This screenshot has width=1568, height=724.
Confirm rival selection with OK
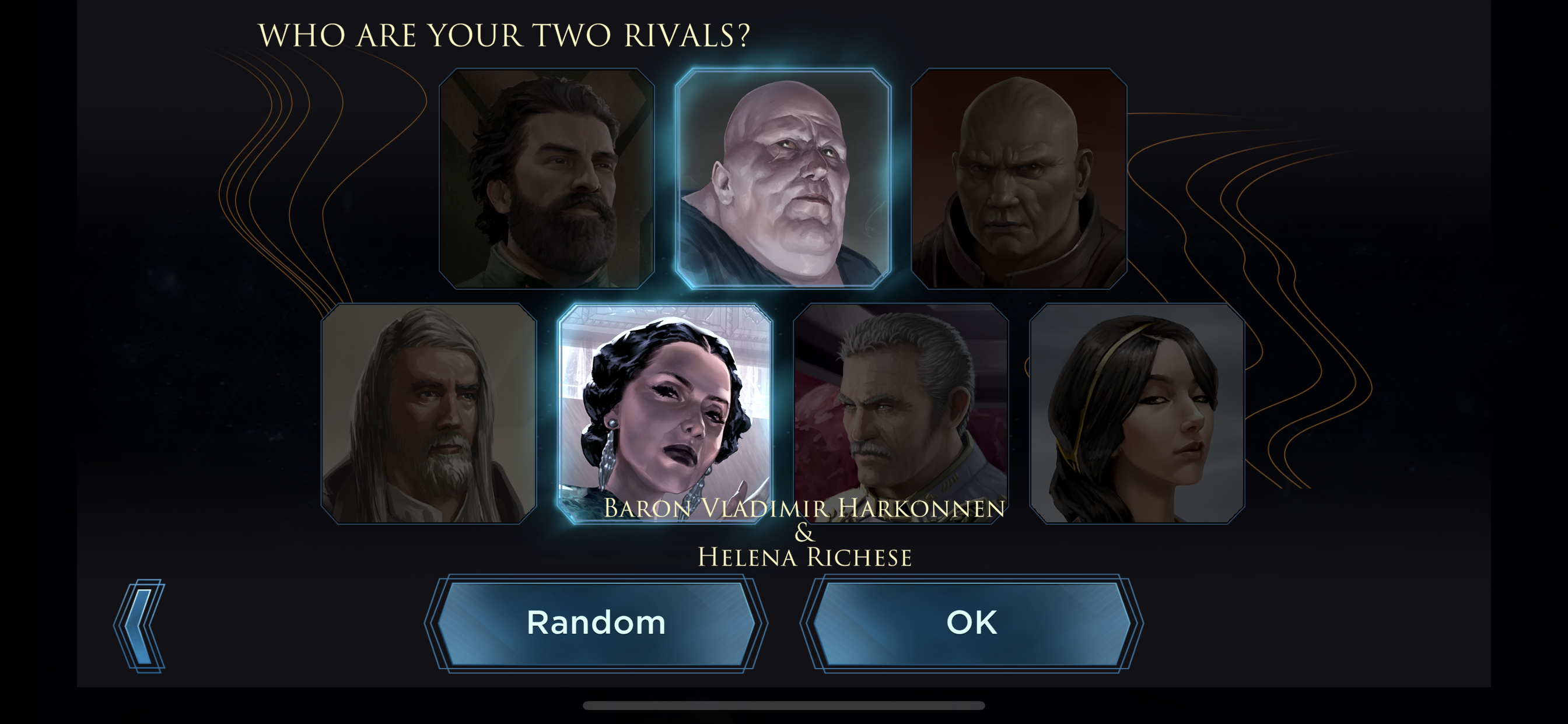click(971, 624)
